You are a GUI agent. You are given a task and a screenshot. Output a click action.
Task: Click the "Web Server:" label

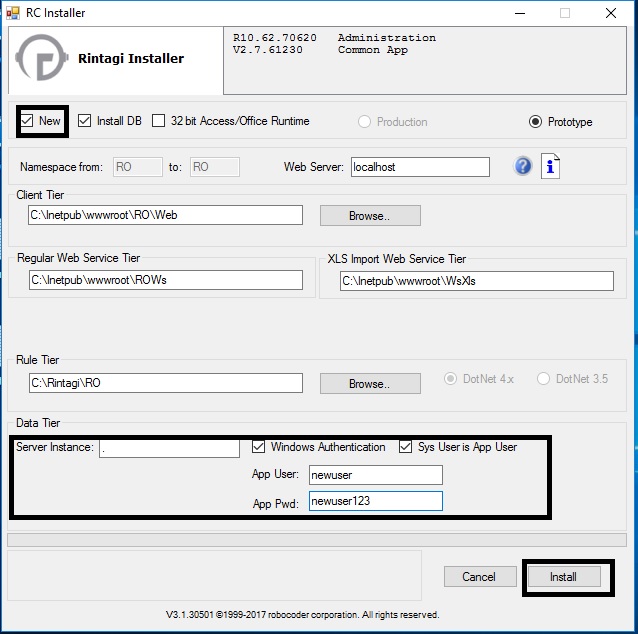(314, 167)
